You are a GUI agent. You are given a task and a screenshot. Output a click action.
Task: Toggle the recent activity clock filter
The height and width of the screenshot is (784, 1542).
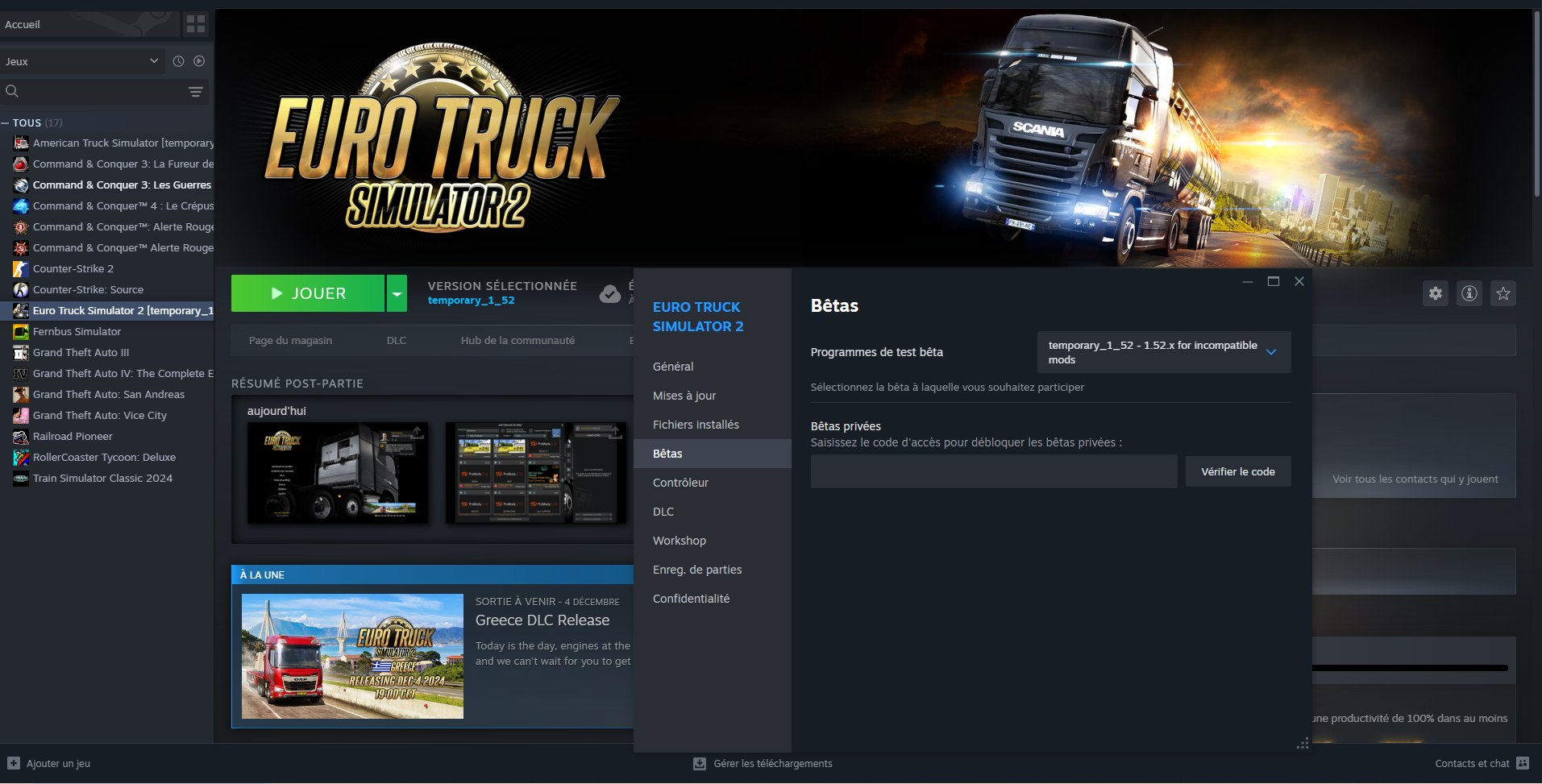pos(178,61)
